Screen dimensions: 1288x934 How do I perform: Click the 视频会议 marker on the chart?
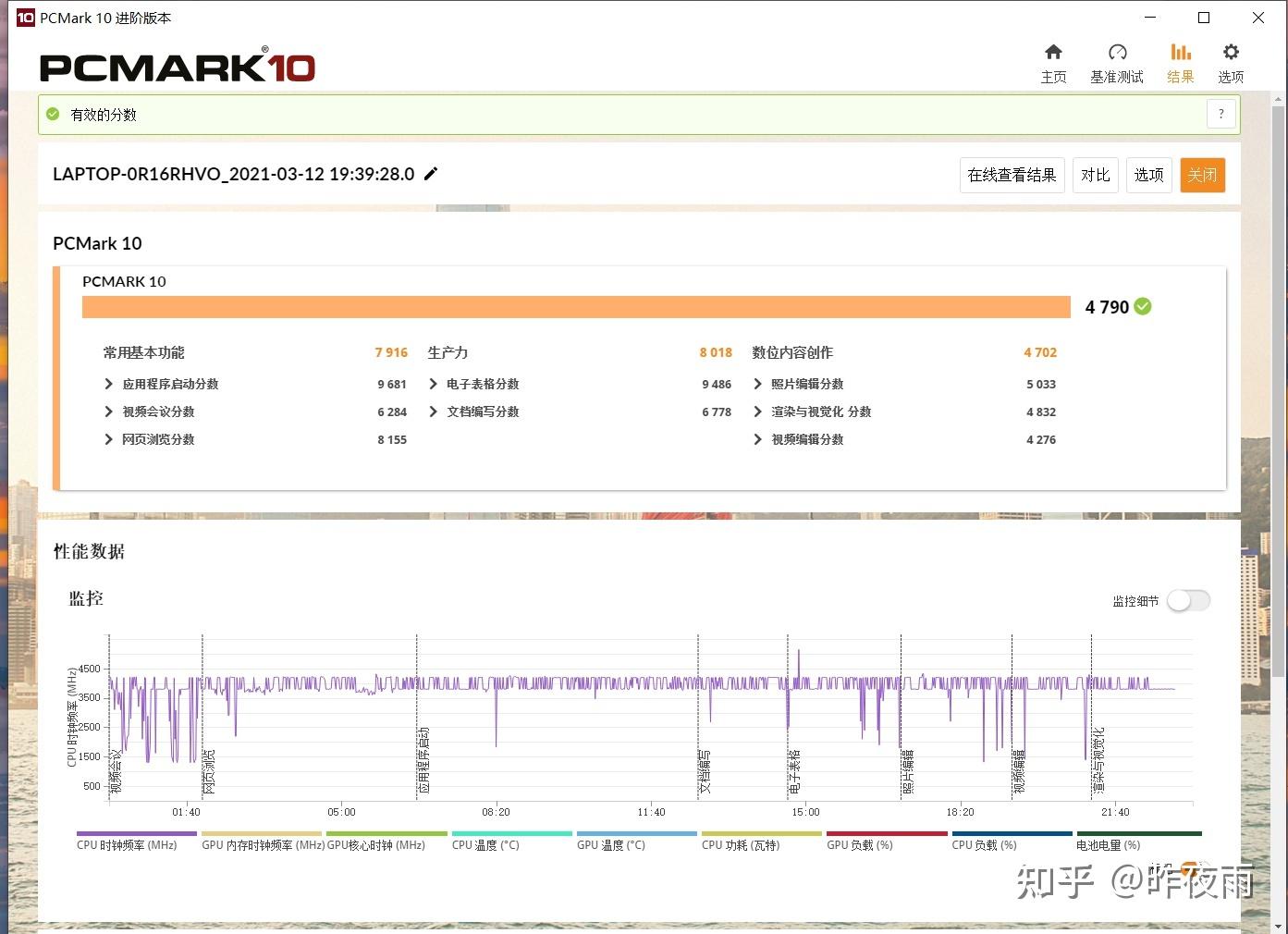point(117,771)
